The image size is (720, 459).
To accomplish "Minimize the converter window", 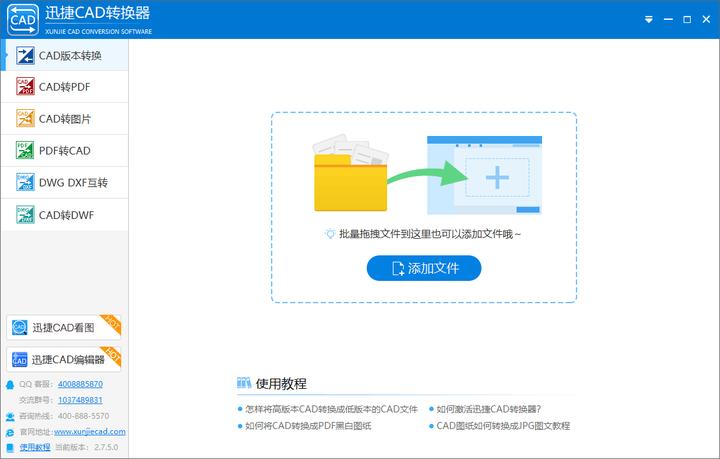I will pos(668,19).
